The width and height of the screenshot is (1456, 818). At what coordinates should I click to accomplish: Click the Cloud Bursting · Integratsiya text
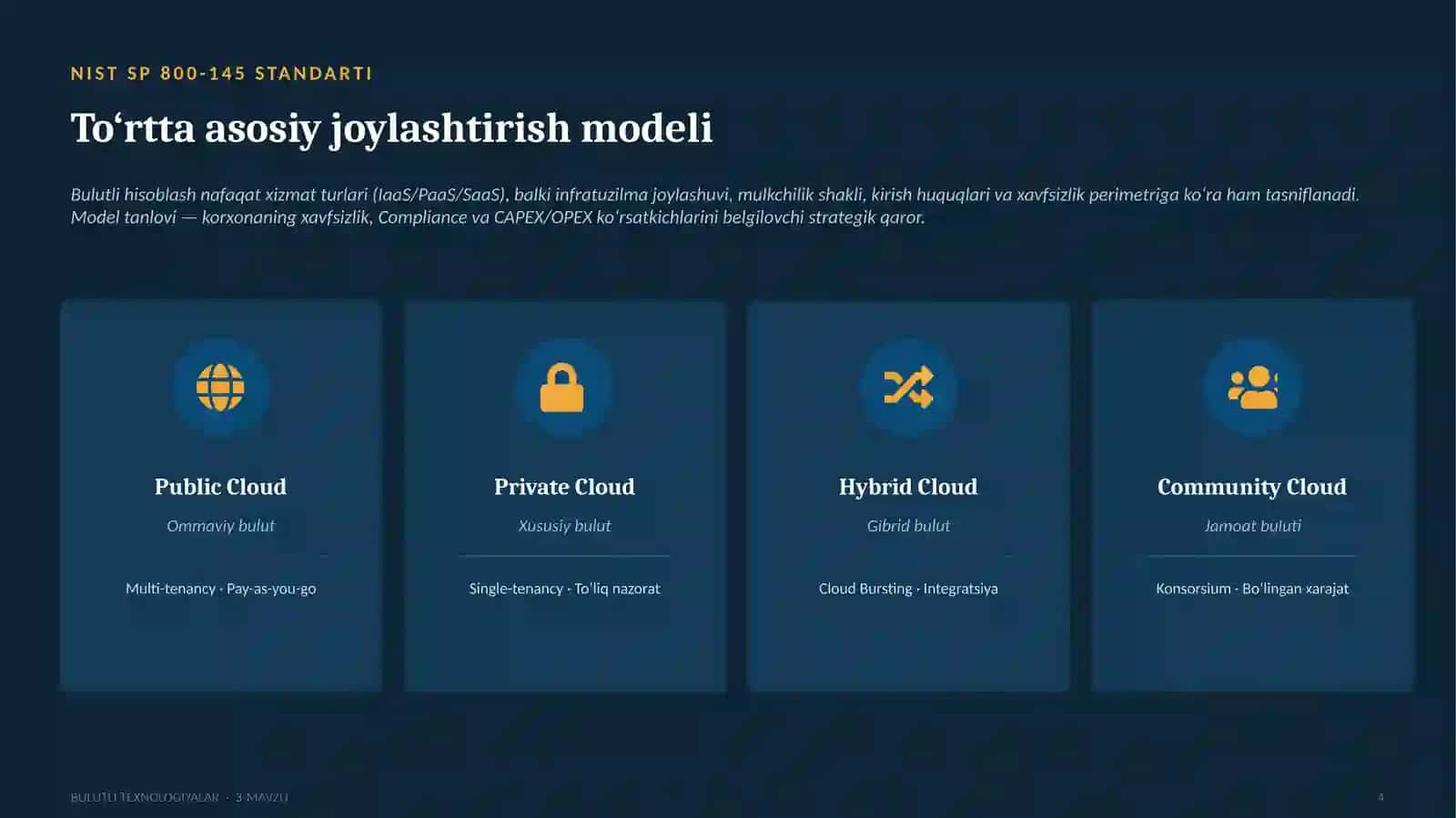[908, 589]
